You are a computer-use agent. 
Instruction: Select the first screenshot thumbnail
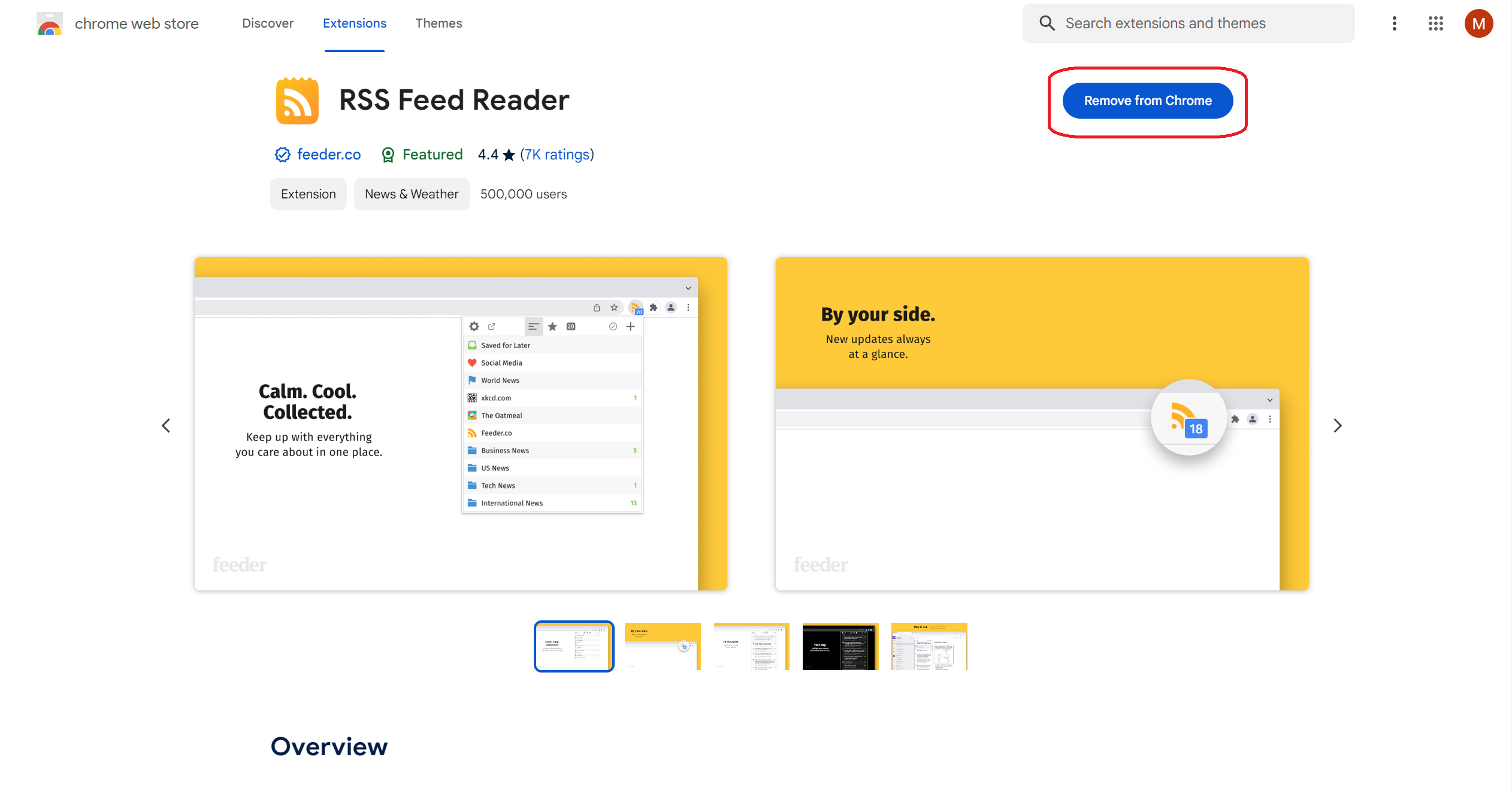coord(574,646)
